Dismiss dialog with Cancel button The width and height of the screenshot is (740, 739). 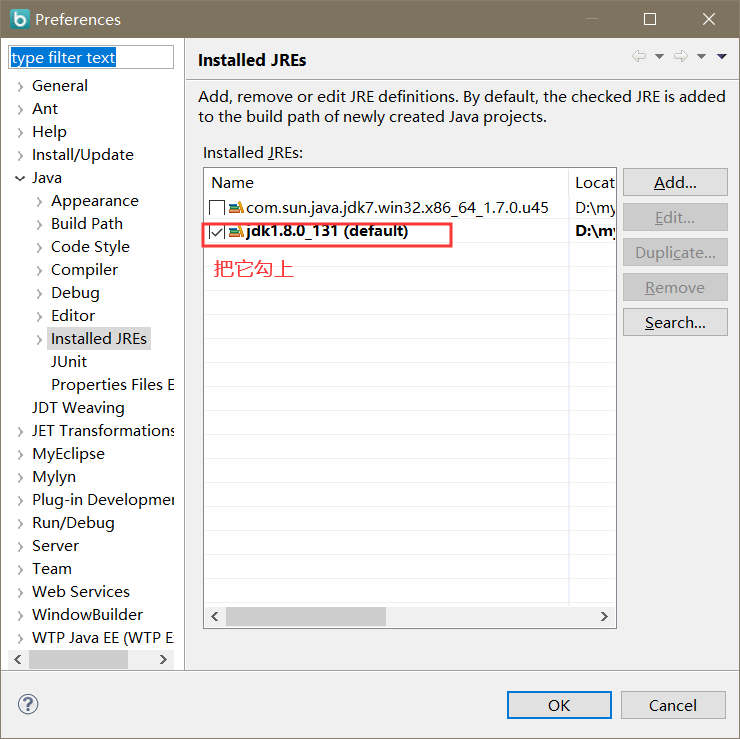point(673,705)
